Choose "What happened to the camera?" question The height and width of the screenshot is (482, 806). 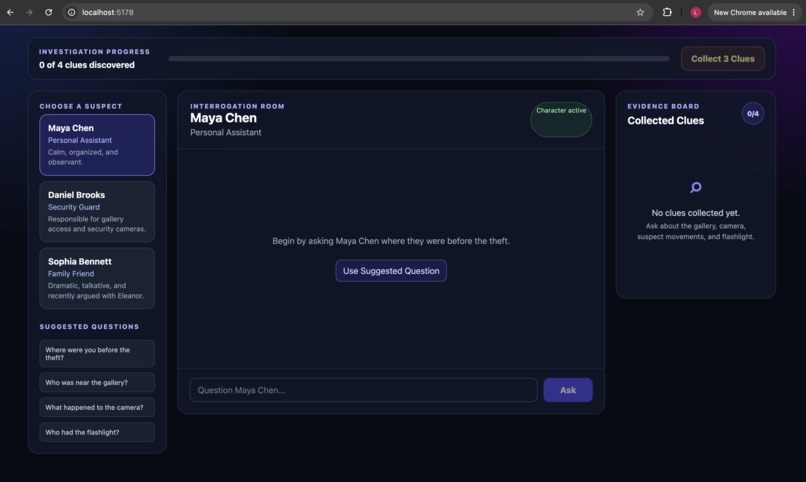click(x=97, y=407)
